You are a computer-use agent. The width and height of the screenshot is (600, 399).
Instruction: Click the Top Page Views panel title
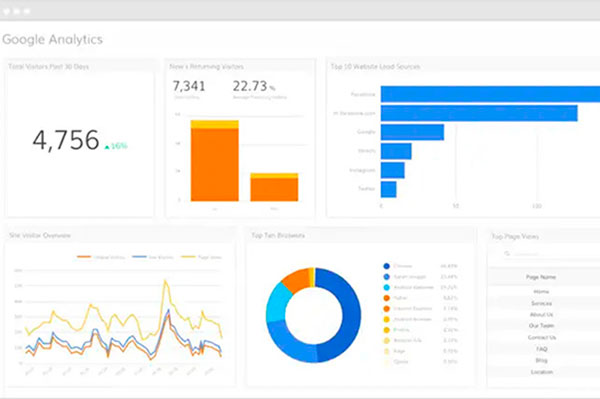coord(515,236)
